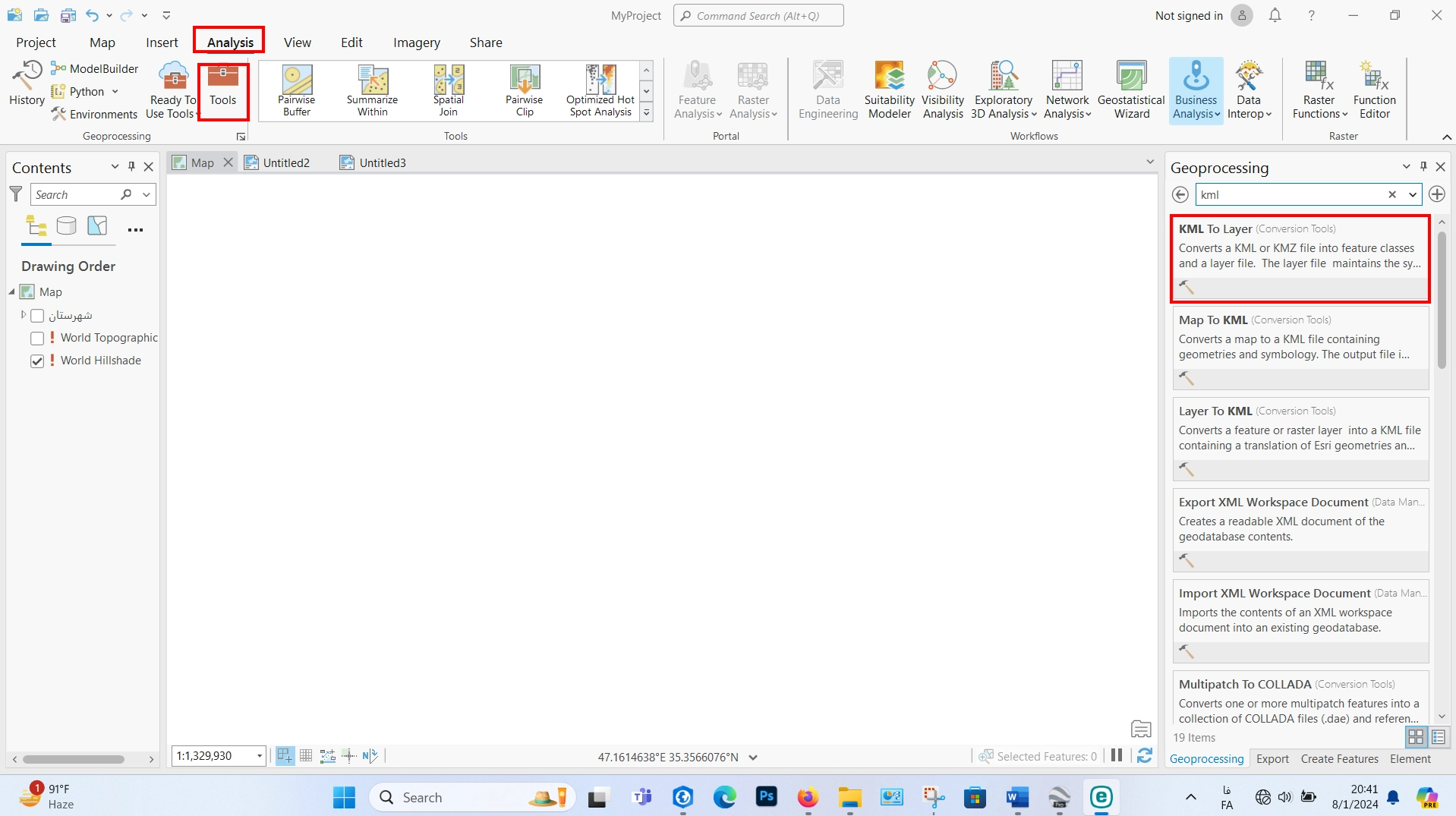
Task: Open Business Analysis dropdown
Action: (1196, 90)
